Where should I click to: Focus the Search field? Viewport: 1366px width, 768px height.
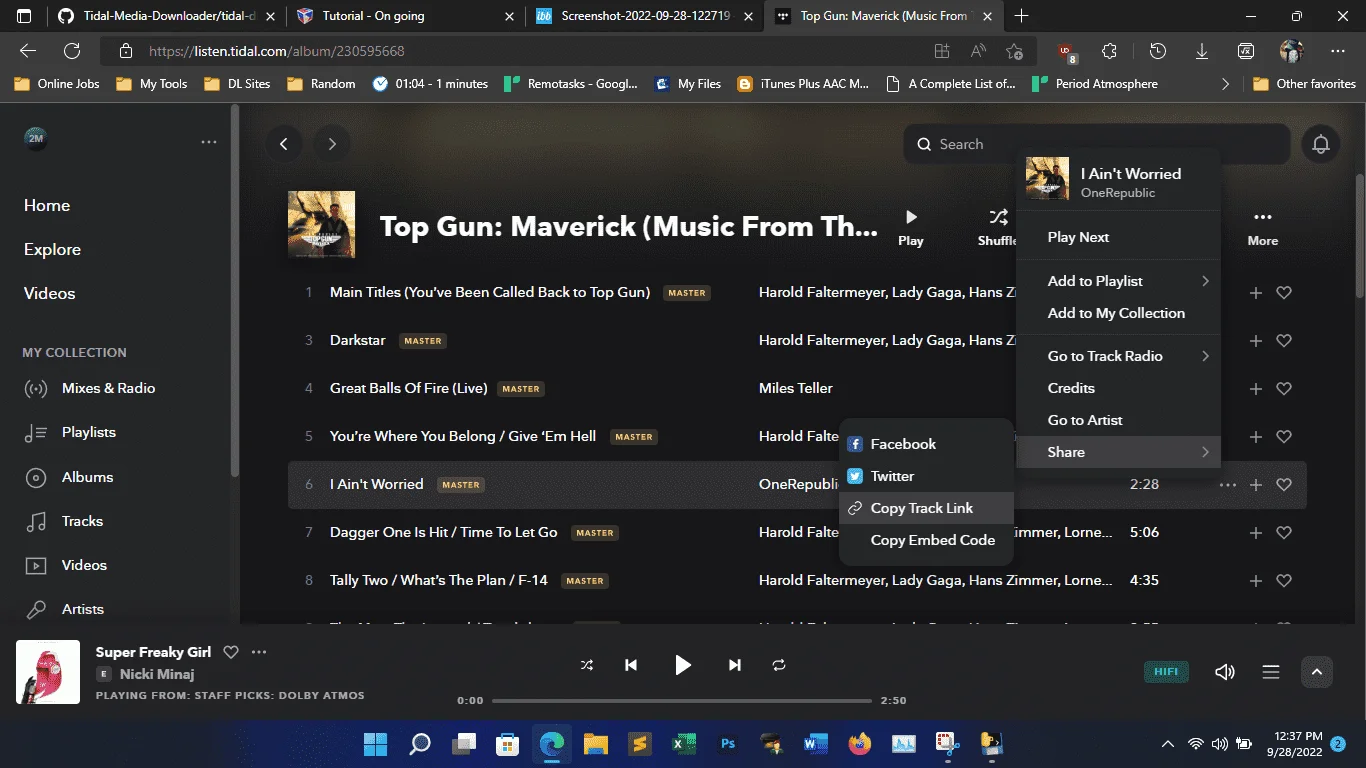pos(1096,144)
